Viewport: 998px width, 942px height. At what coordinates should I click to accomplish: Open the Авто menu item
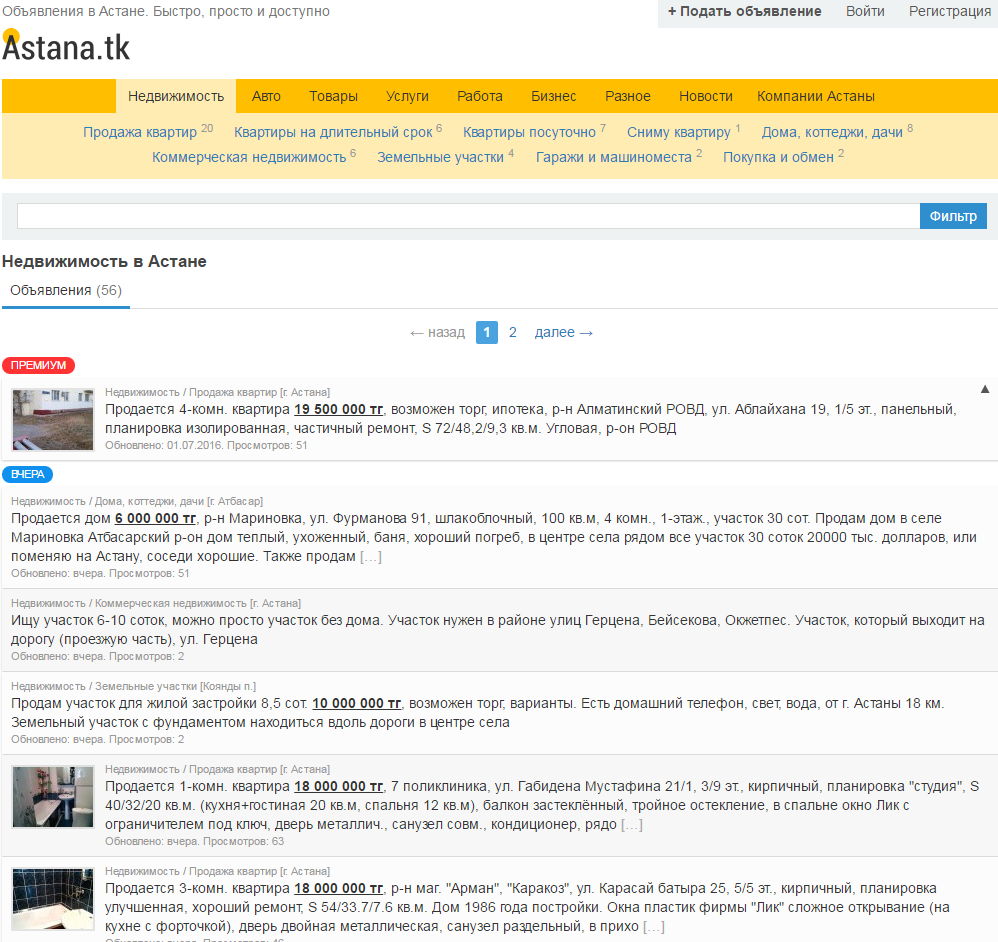point(266,96)
